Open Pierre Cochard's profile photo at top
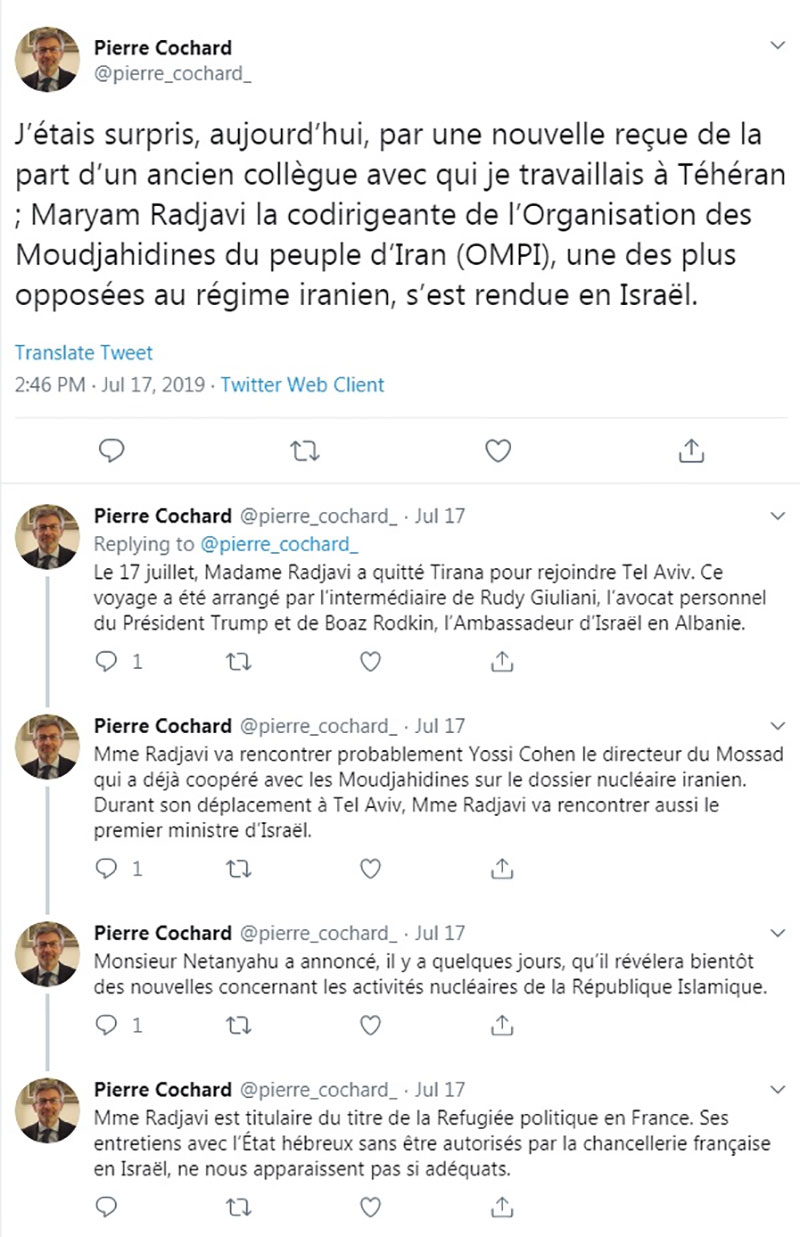This screenshot has width=800, height=1237. (47, 59)
